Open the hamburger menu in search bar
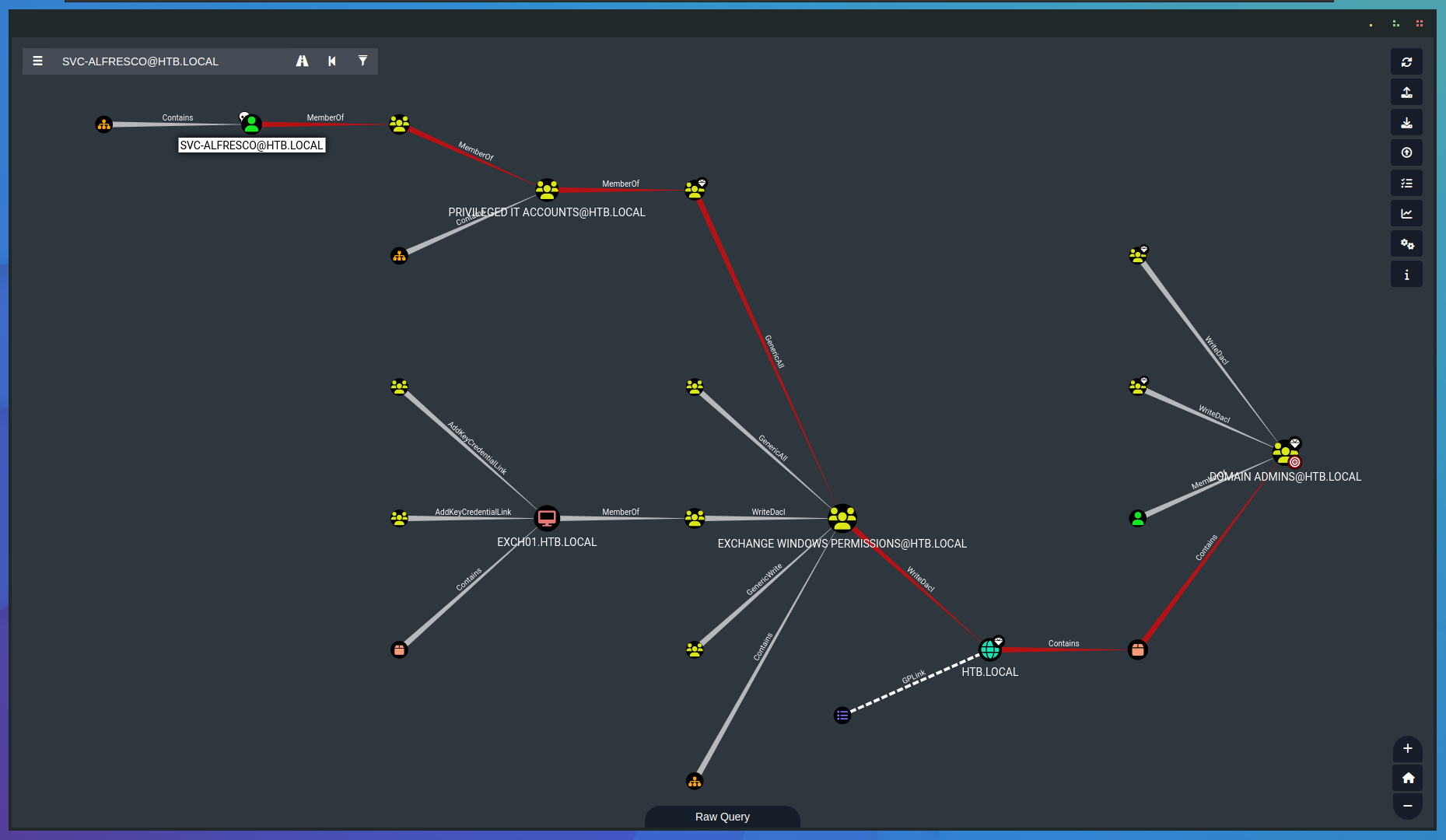The height and width of the screenshot is (840, 1446). click(37, 61)
